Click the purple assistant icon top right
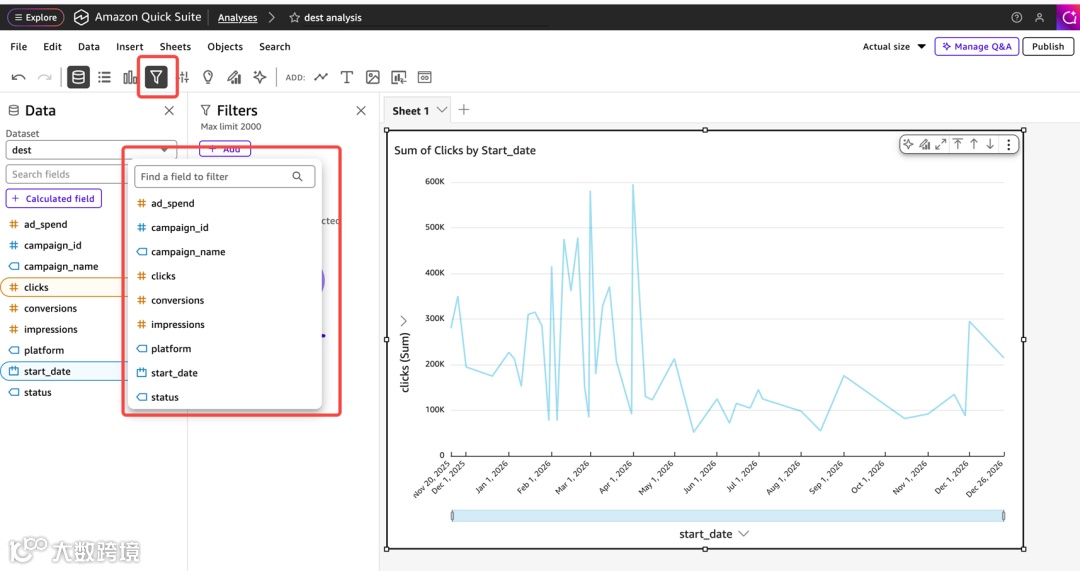Image resolution: width=1080 pixels, height=571 pixels. point(1068,17)
